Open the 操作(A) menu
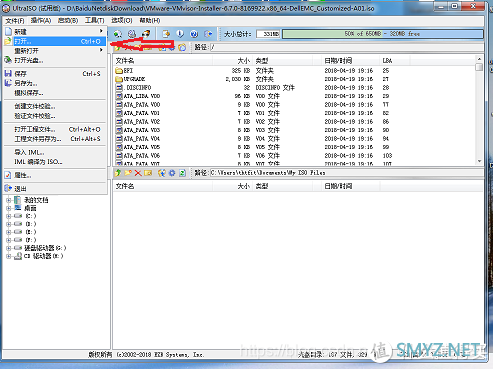 41,21
